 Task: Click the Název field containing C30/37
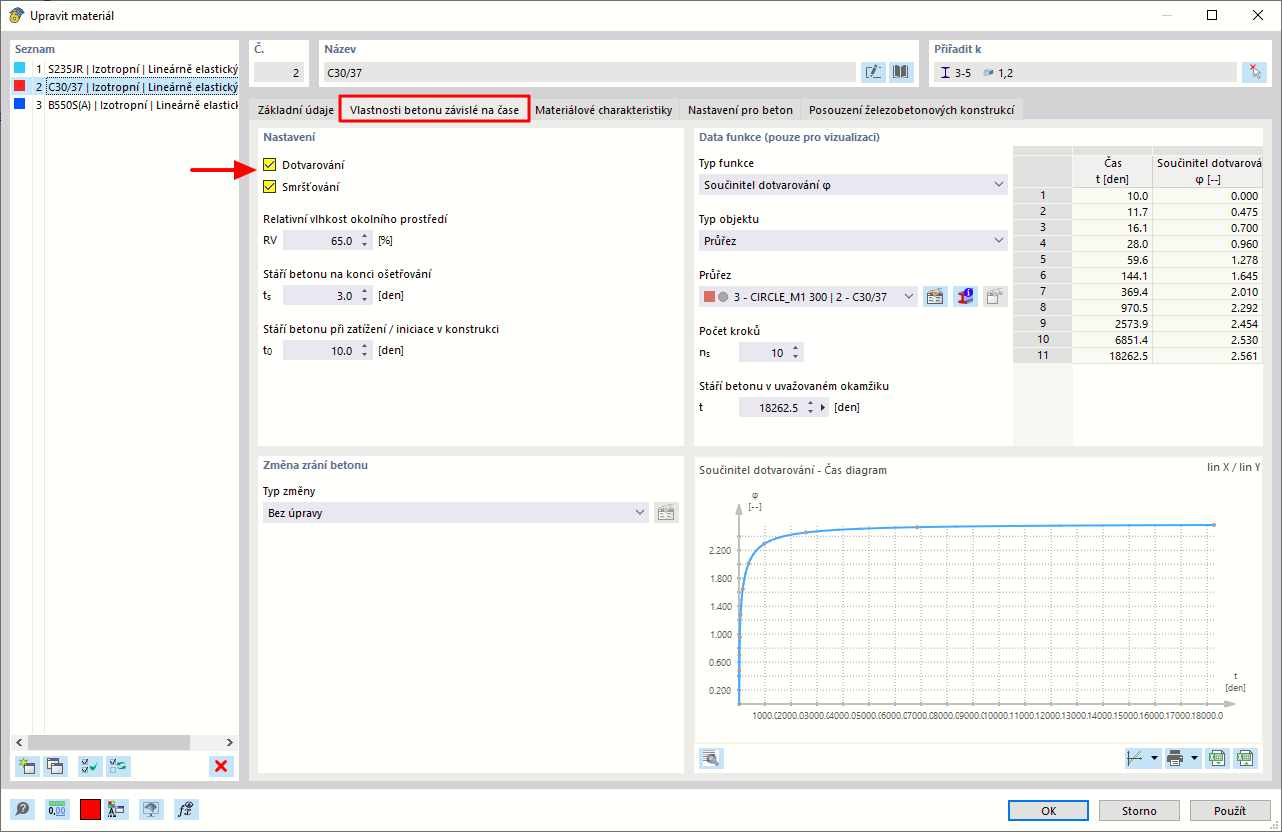(x=590, y=72)
